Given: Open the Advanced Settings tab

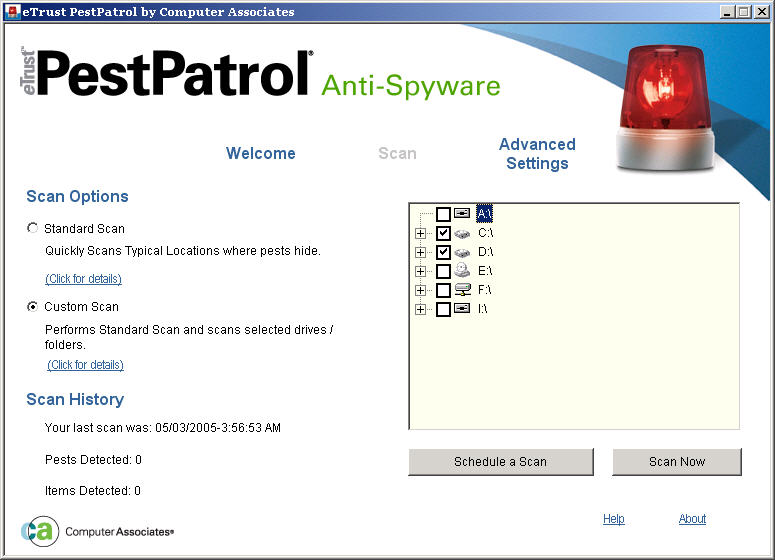Looking at the screenshot, I should 537,154.
